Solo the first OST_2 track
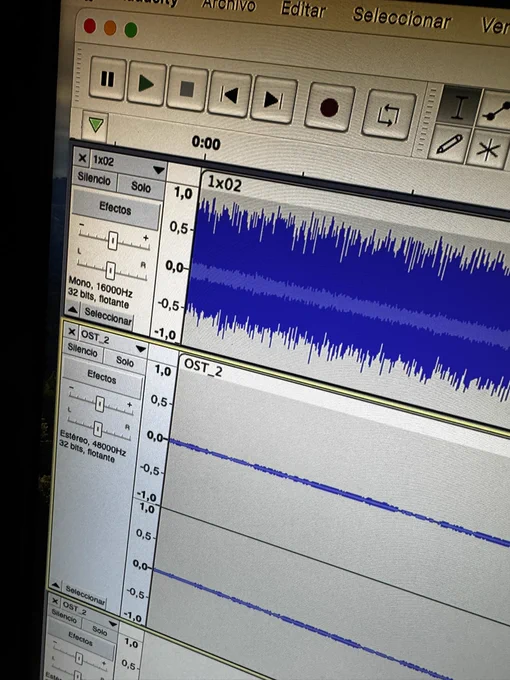The height and width of the screenshot is (680, 510). click(124, 360)
